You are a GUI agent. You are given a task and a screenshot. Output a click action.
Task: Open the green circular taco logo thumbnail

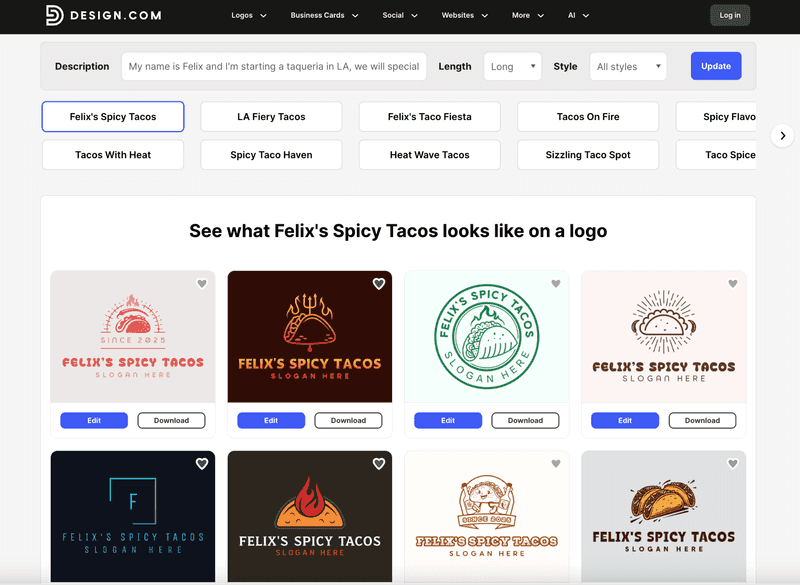pos(487,336)
